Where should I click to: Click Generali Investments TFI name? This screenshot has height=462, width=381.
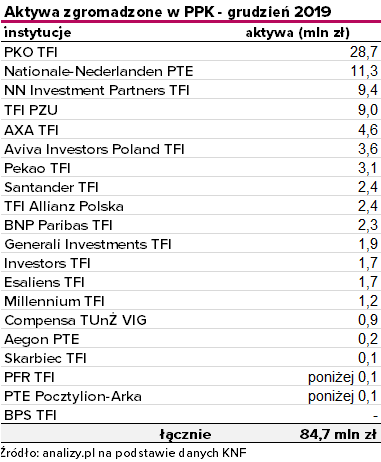click(x=88, y=244)
